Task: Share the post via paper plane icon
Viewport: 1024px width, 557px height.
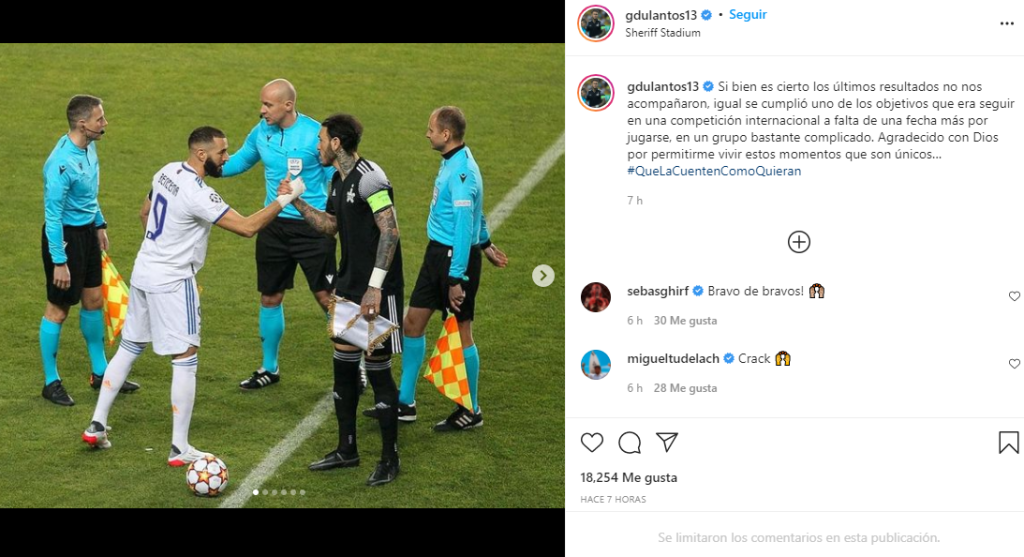Action: (x=667, y=442)
